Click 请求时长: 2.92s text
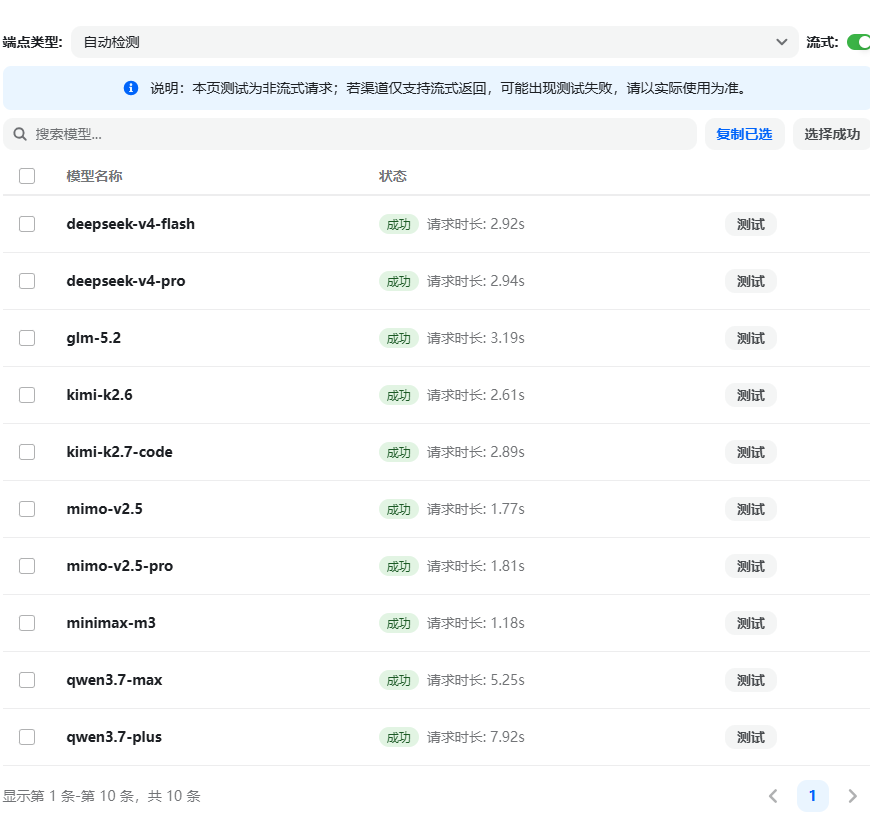The height and width of the screenshot is (814, 870). pyautogui.click(x=476, y=224)
